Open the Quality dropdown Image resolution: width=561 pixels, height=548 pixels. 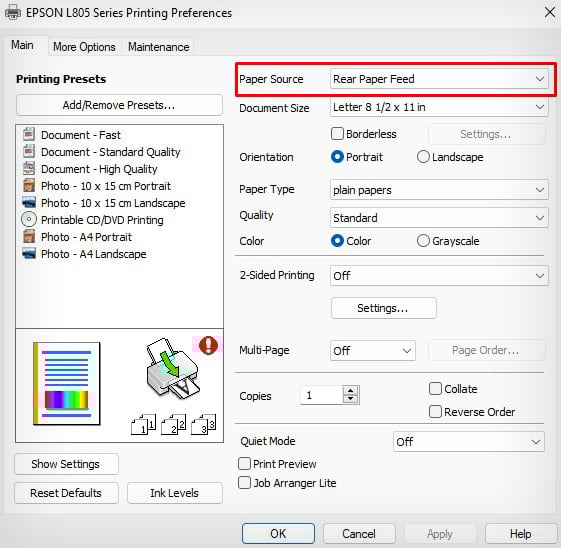[439, 217]
